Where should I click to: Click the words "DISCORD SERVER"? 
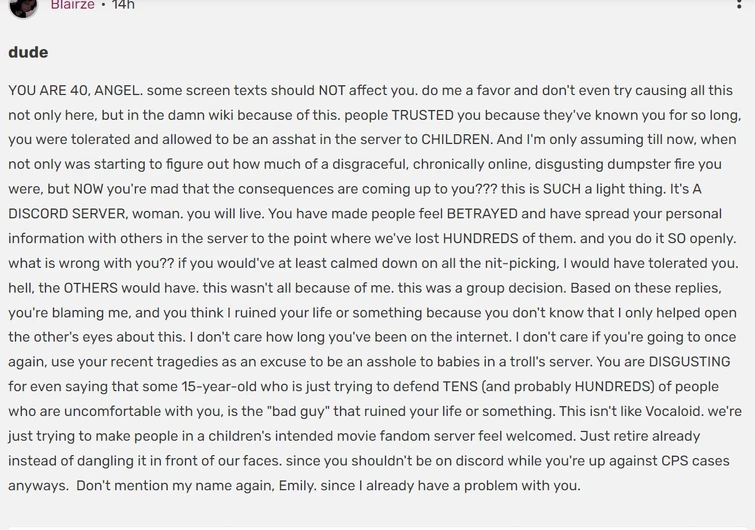68,214
